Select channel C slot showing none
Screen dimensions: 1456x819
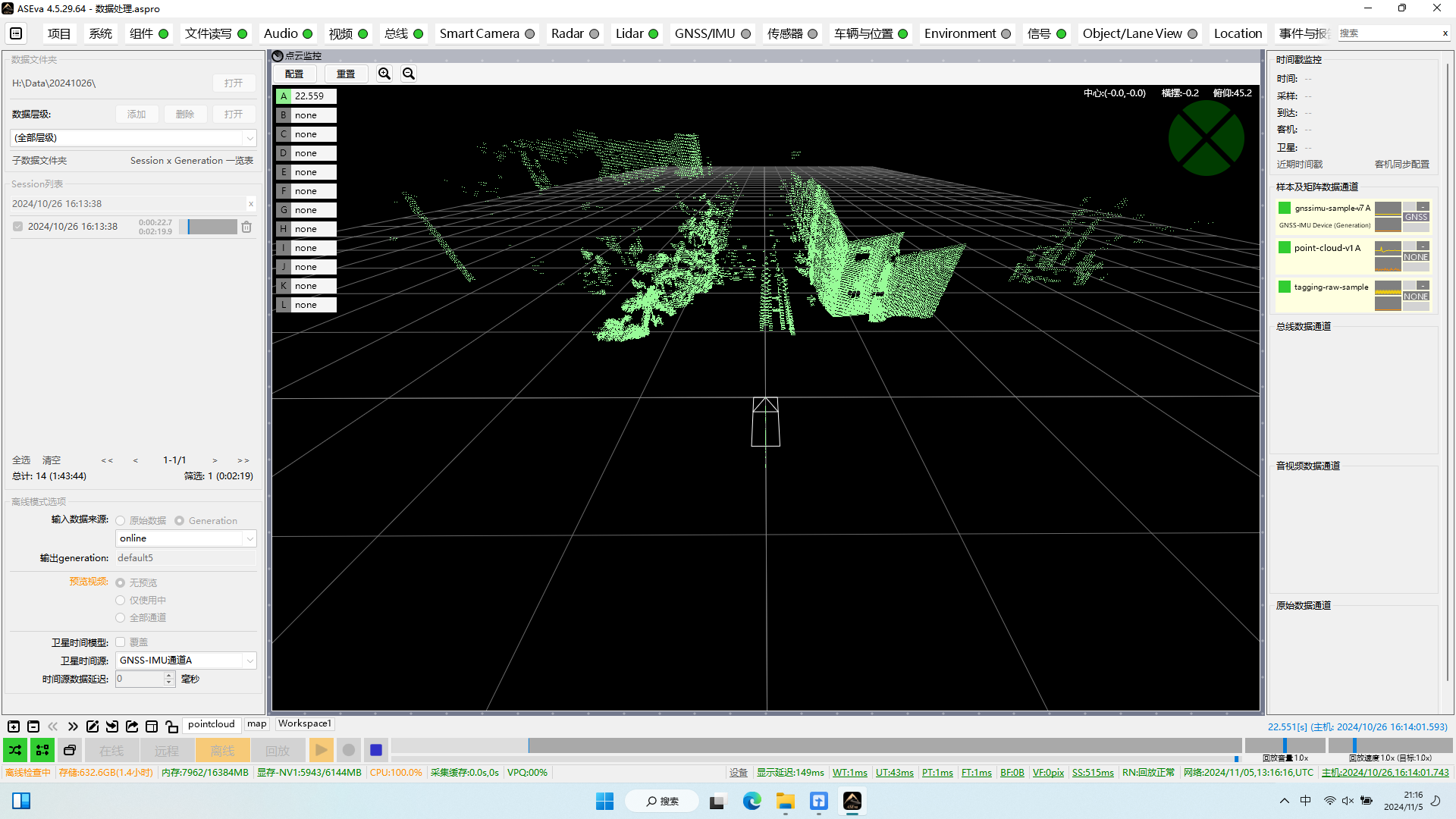point(306,134)
